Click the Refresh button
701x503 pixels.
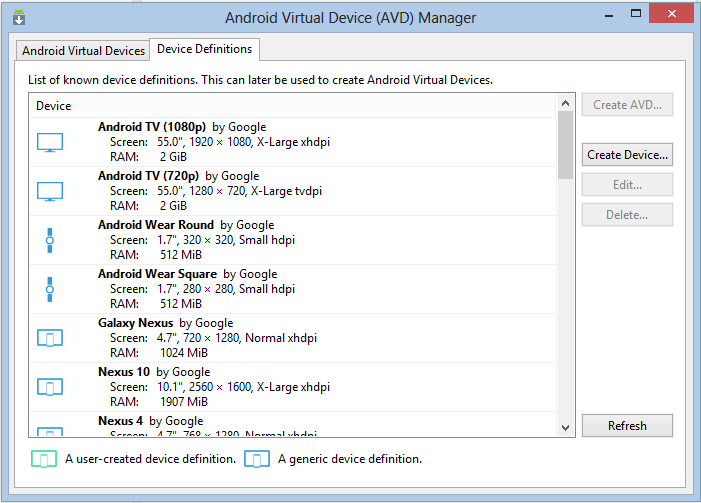pos(627,426)
